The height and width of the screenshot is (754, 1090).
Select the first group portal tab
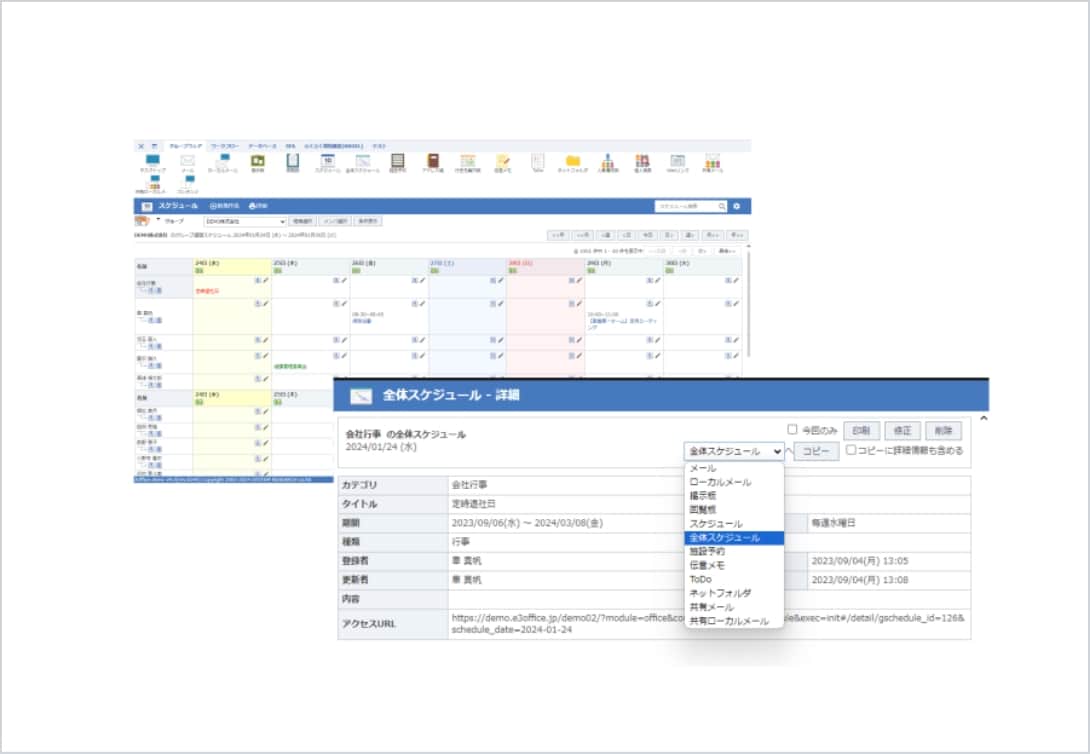point(186,146)
